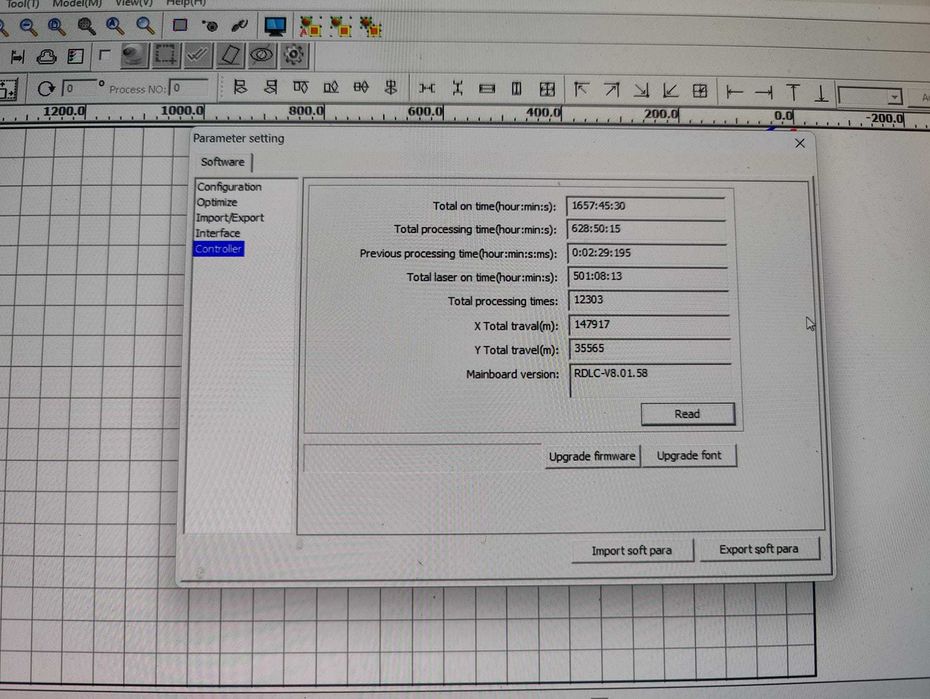930x699 pixels.
Task: Click Upgrade font button
Action: click(x=689, y=455)
